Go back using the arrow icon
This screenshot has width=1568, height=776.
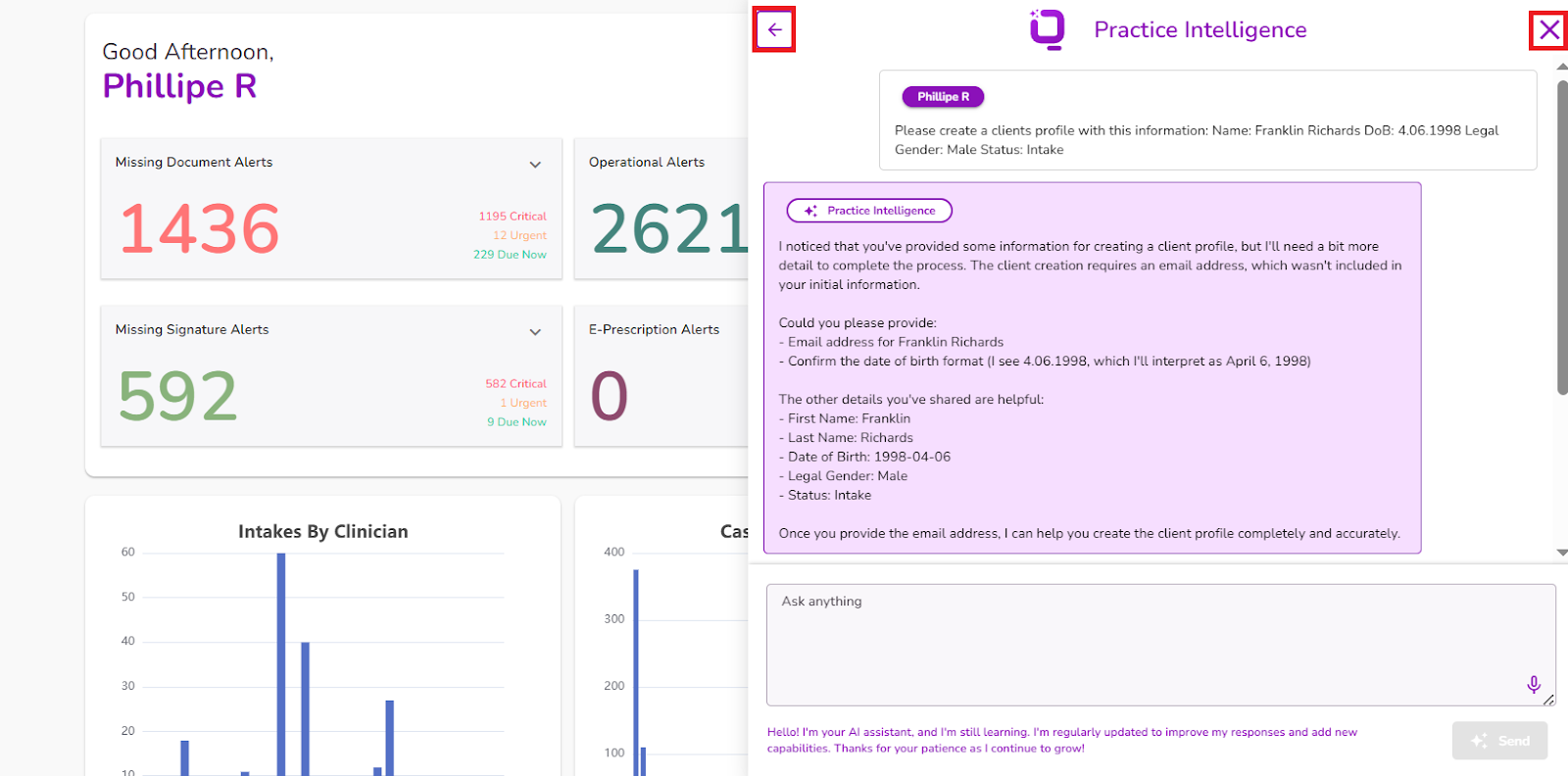coord(774,29)
